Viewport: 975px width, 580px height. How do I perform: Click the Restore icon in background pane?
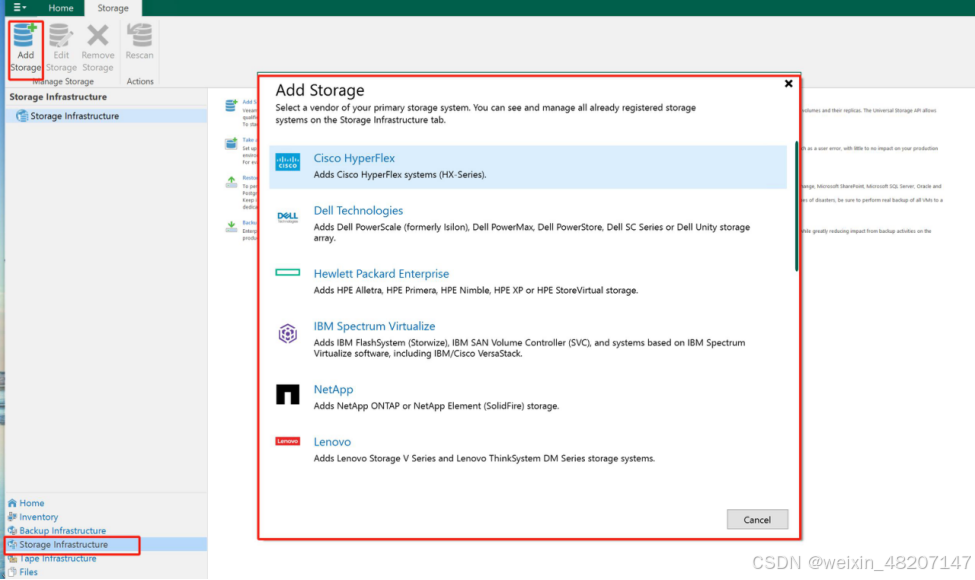pos(231,182)
